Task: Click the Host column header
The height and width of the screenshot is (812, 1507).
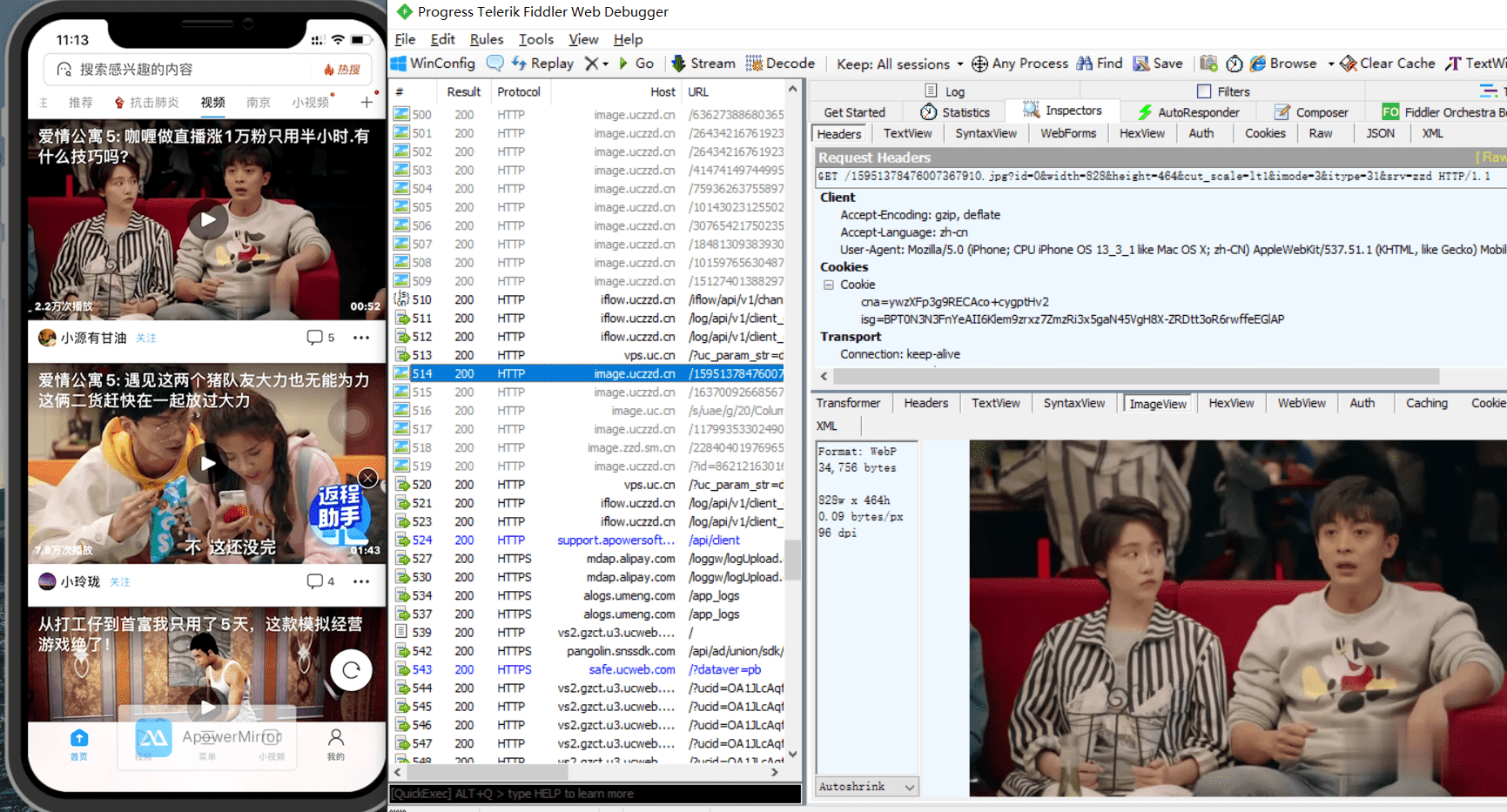Action: (x=617, y=91)
